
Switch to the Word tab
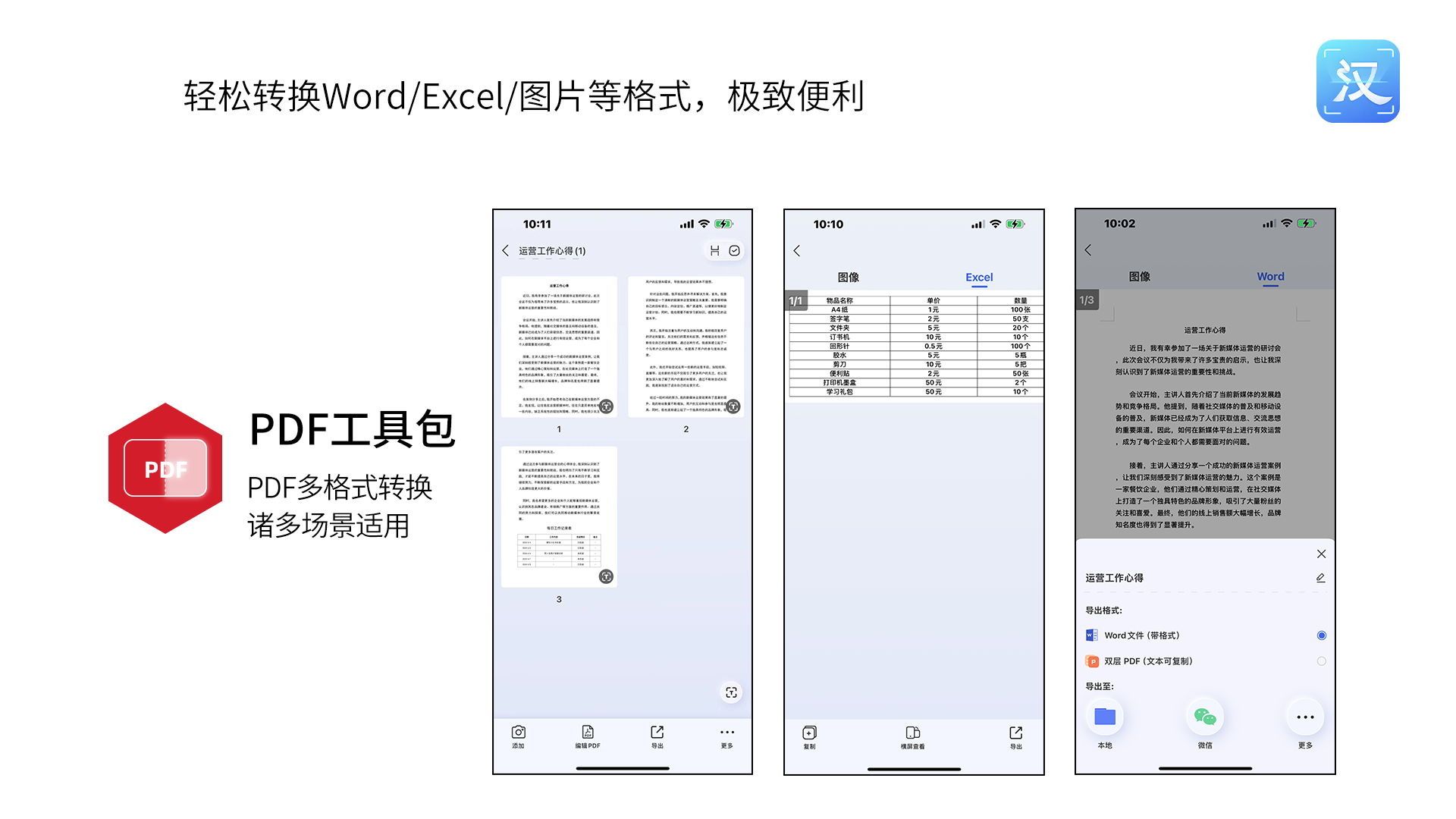point(1270,277)
